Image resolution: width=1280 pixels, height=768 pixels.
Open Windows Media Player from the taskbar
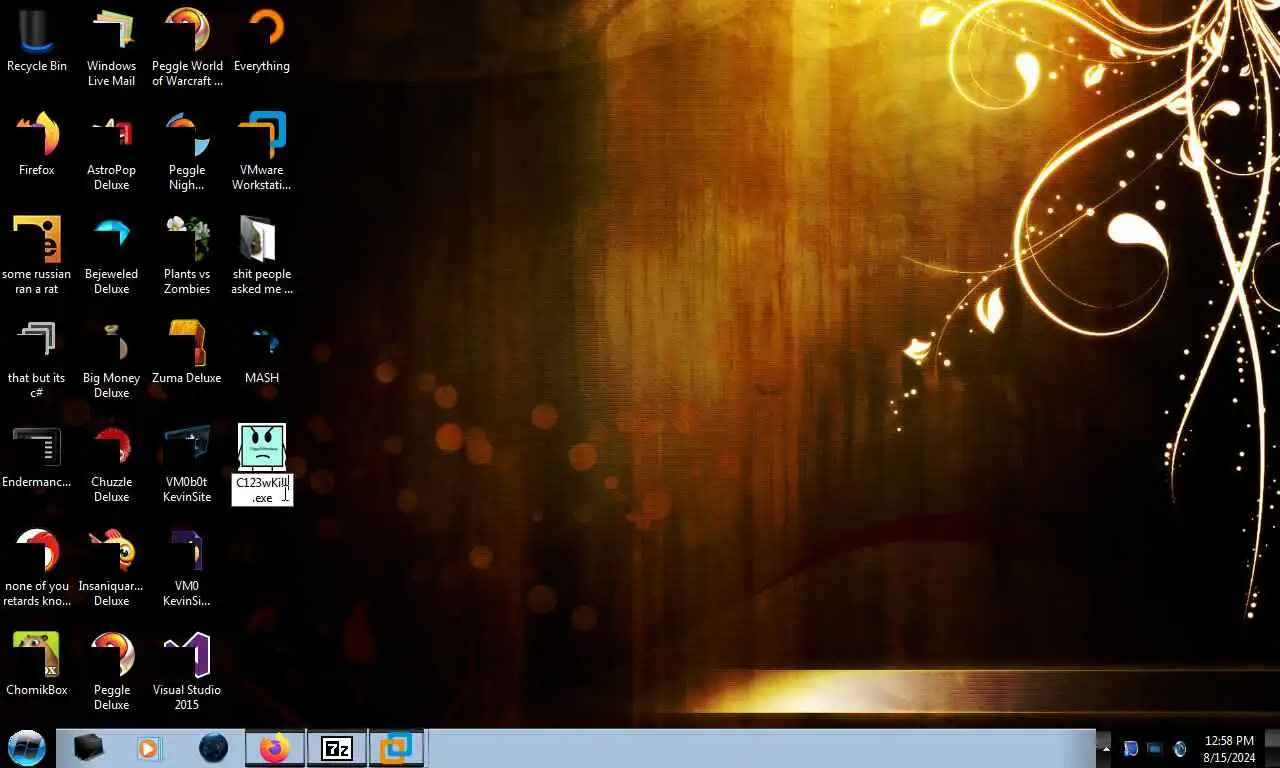pyautogui.click(x=150, y=747)
